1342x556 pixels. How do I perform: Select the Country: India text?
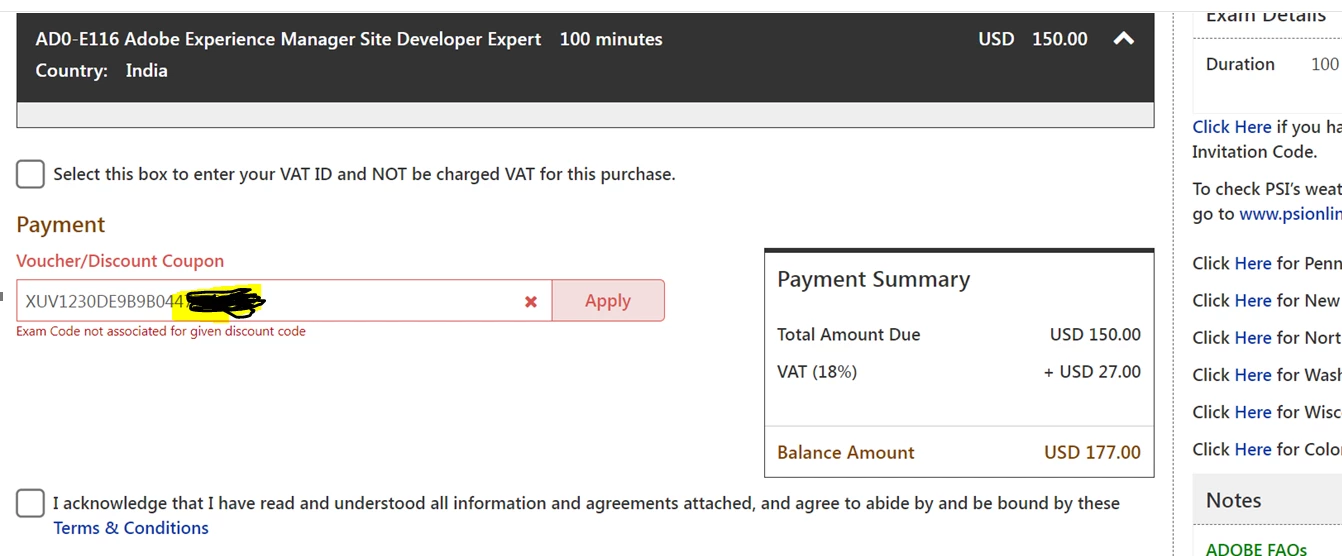(101, 71)
